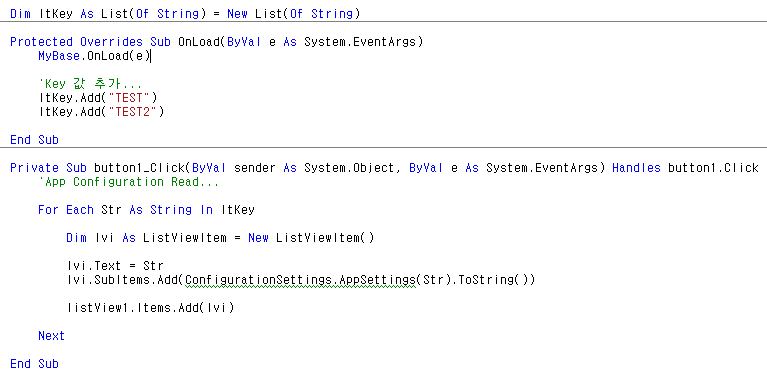The height and width of the screenshot is (373, 767).
Task: Click "Dim lvi As ListViewItem" declaration
Action: [146, 238]
